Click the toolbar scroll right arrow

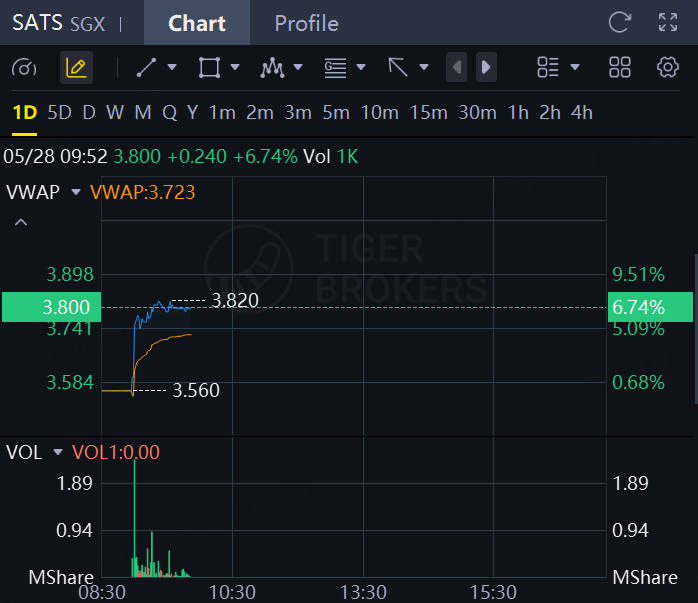pos(486,67)
